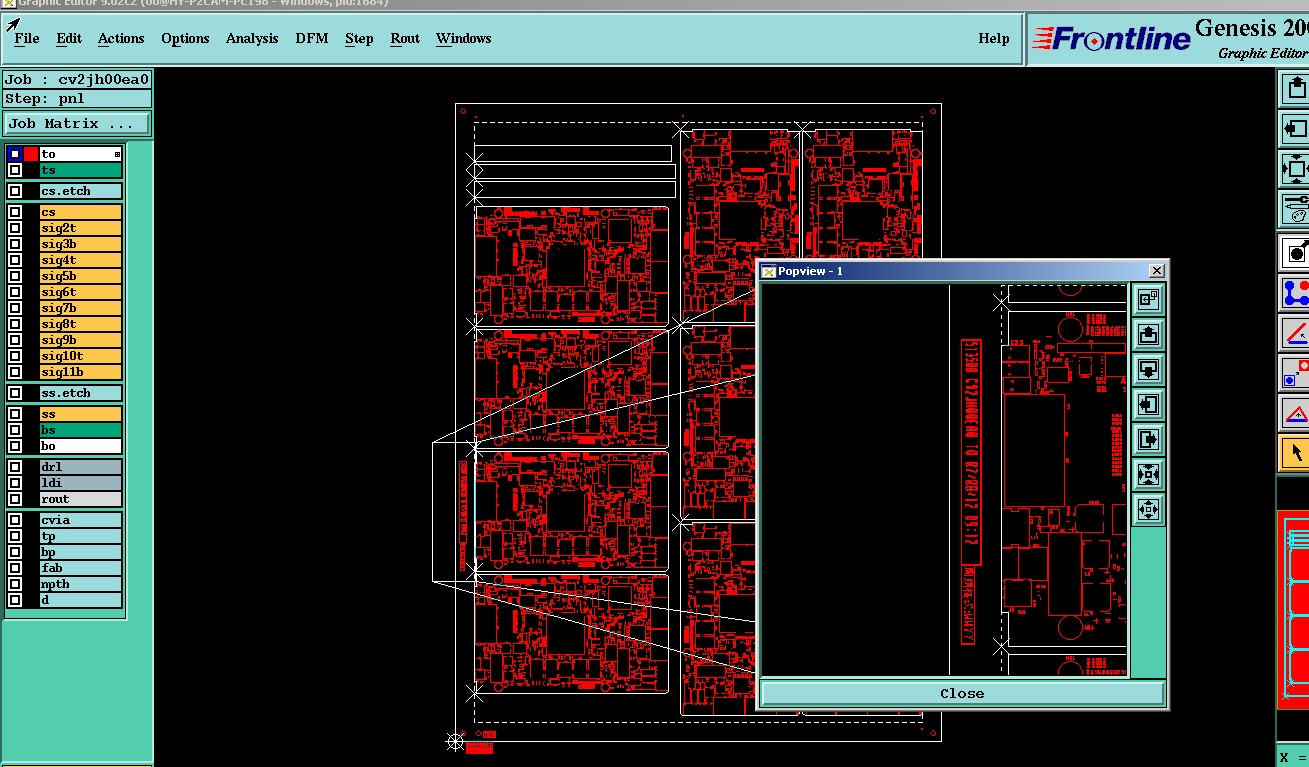1309x767 pixels.
Task: Toggle display checkbox for layer ss.etch
Action: (15, 393)
